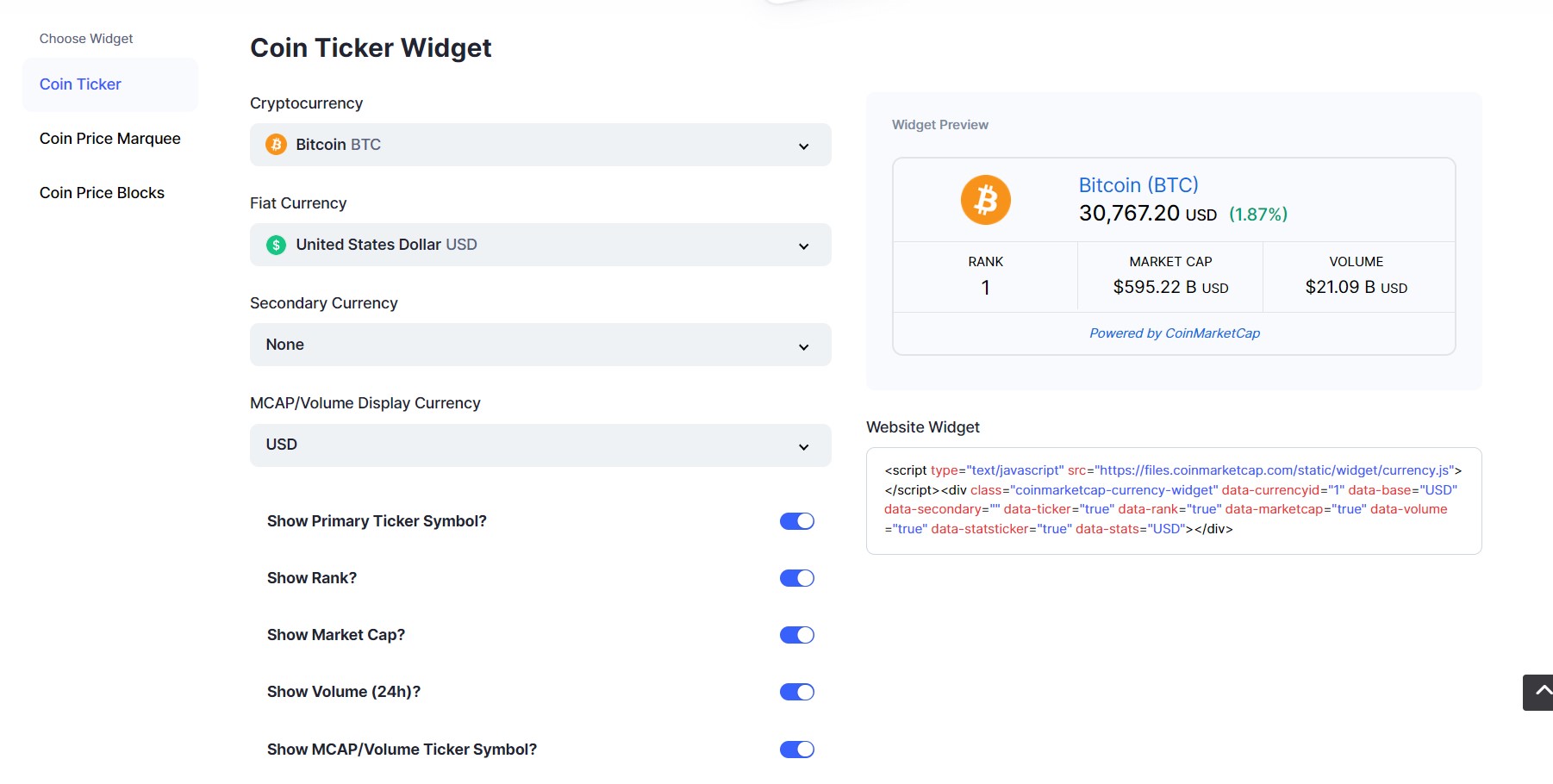Click the (1.87%) change percentage
Screen dimensions: 1553x784
point(1258,215)
